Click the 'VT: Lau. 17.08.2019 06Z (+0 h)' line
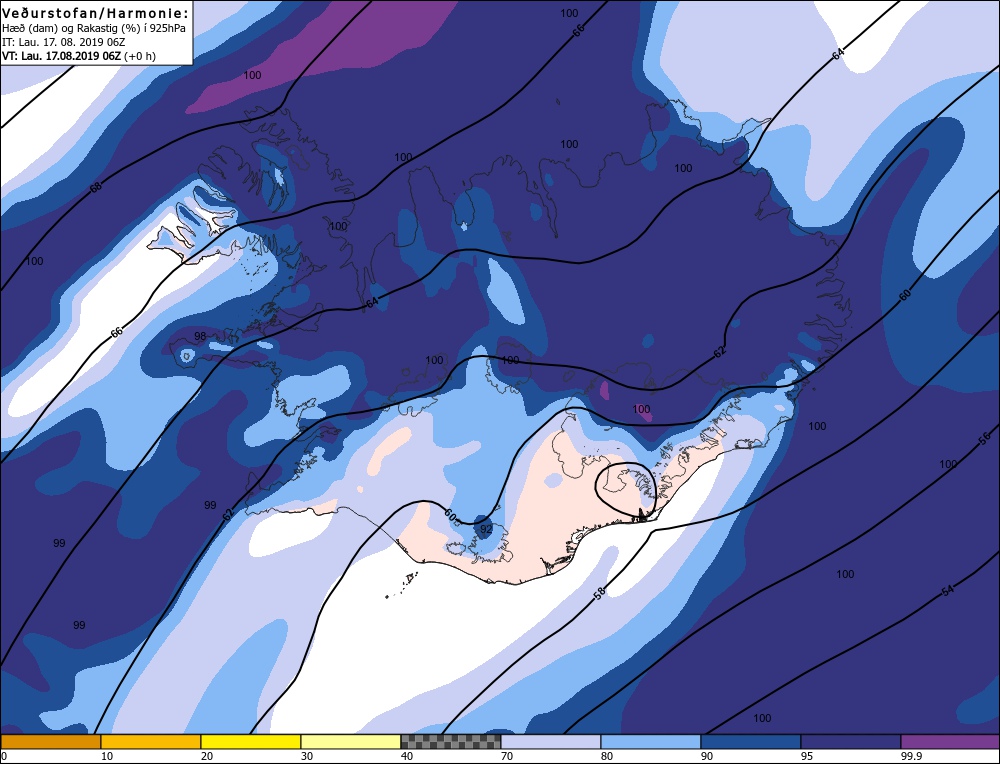 (x=78, y=55)
